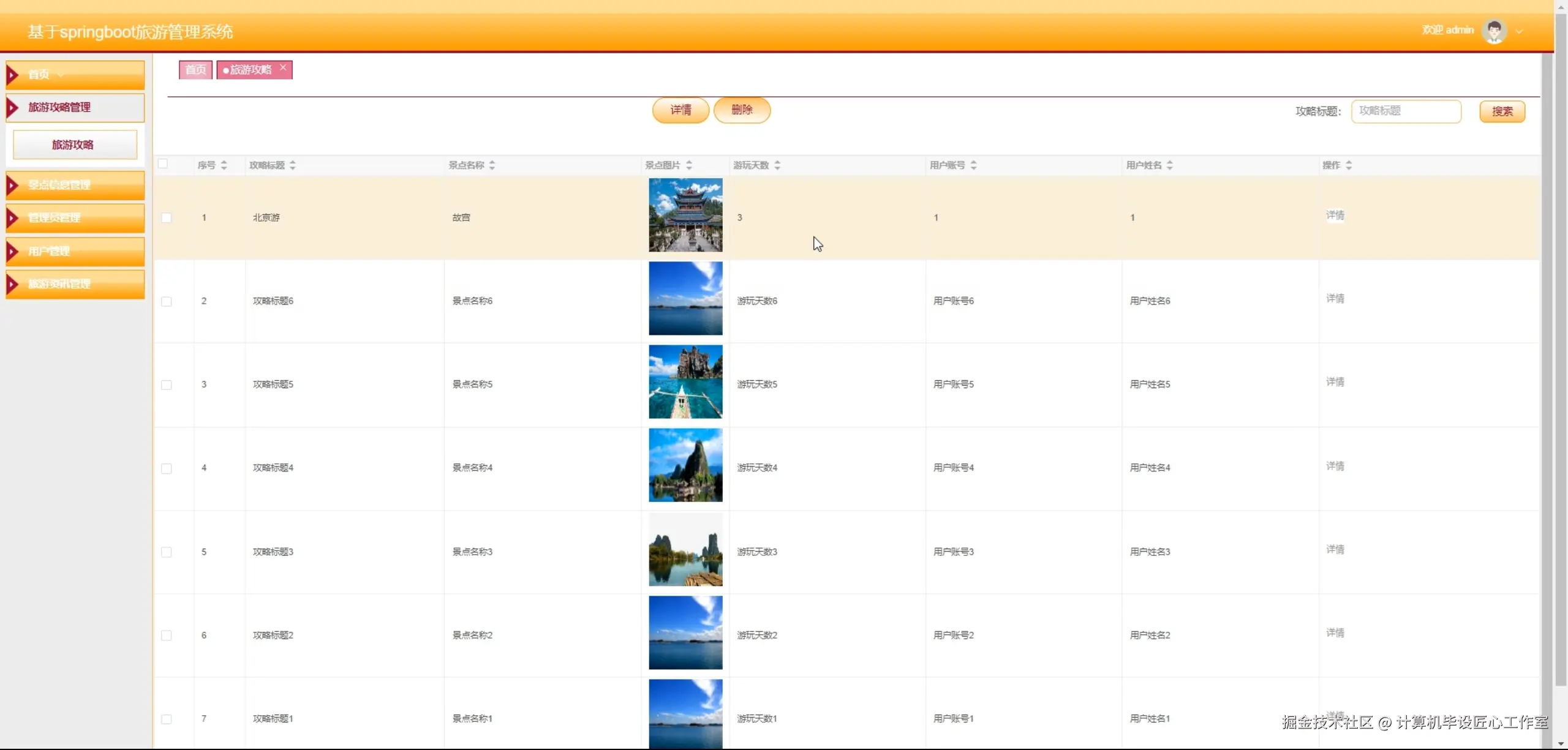
Task: Open the dropdown arrow next to admin avatar
Action: pos(1520,31)
